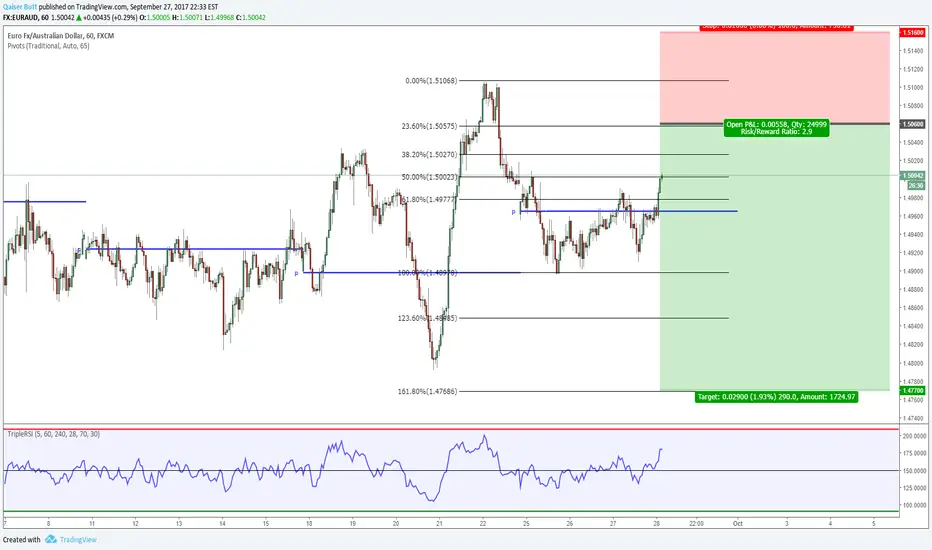Select the 0.00%(1.51068) Fibonacci level label
The width and height of the screenshot is (932, 550).
click(431, 81)
